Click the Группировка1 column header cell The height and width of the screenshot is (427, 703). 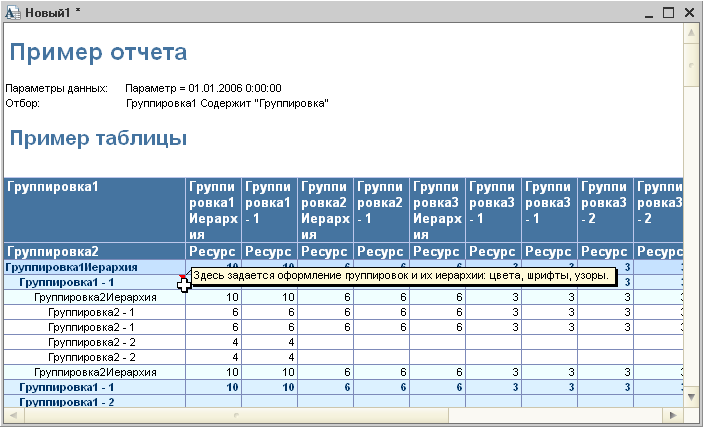(x=95, y=210)
